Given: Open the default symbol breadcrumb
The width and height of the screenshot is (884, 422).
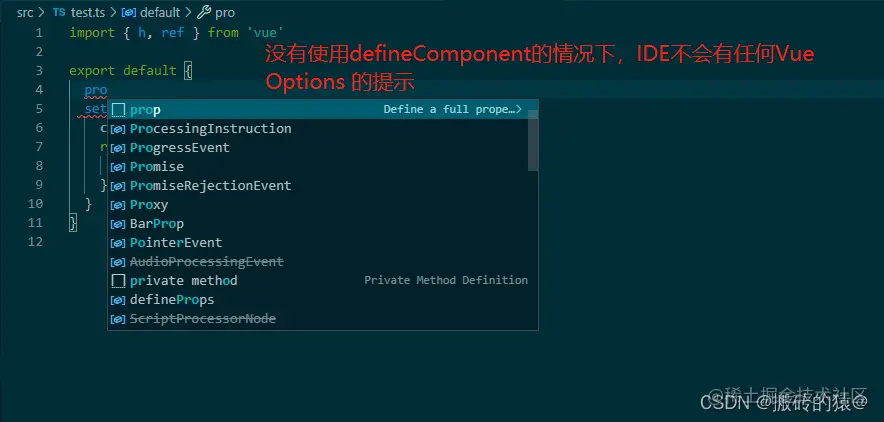Looking at the screenshot, I should coord(160,12).
